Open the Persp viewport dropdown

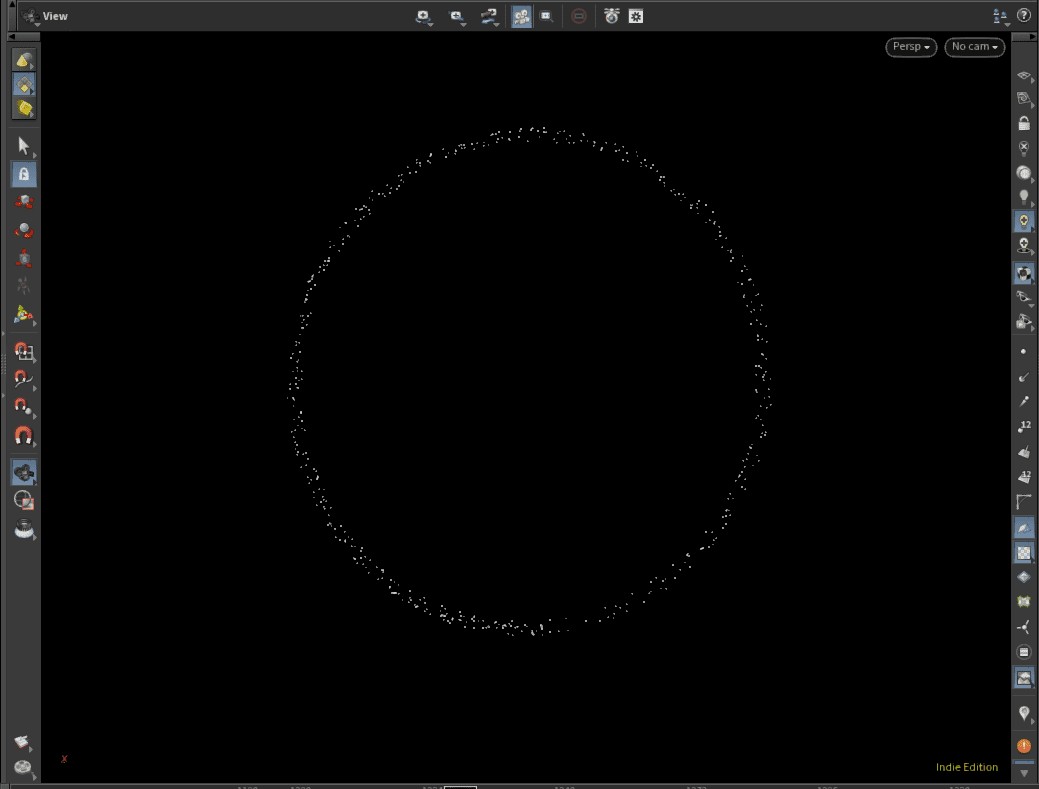click(910, 47)
